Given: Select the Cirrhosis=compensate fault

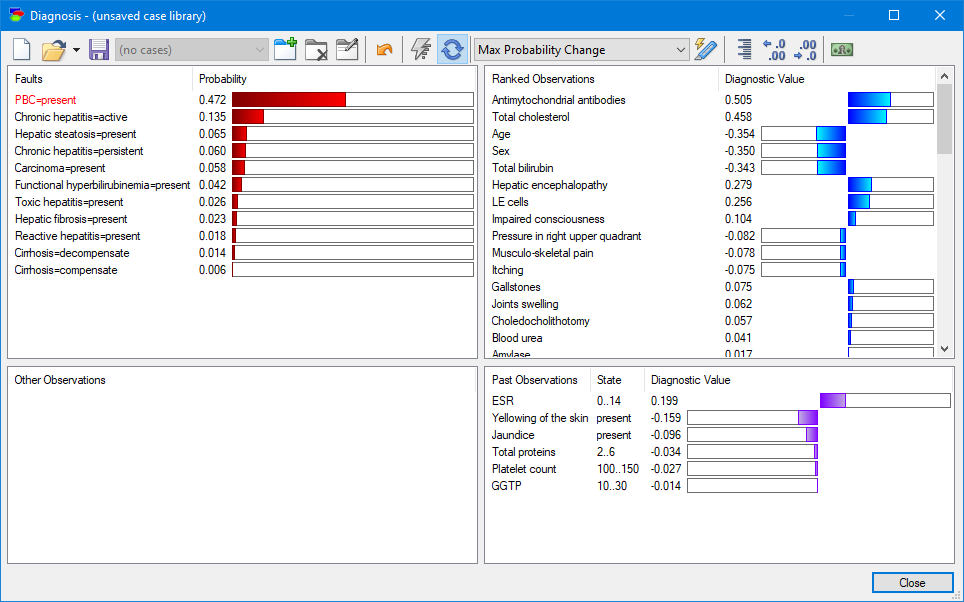Looking at the screenshot, I should coord(66,270).
